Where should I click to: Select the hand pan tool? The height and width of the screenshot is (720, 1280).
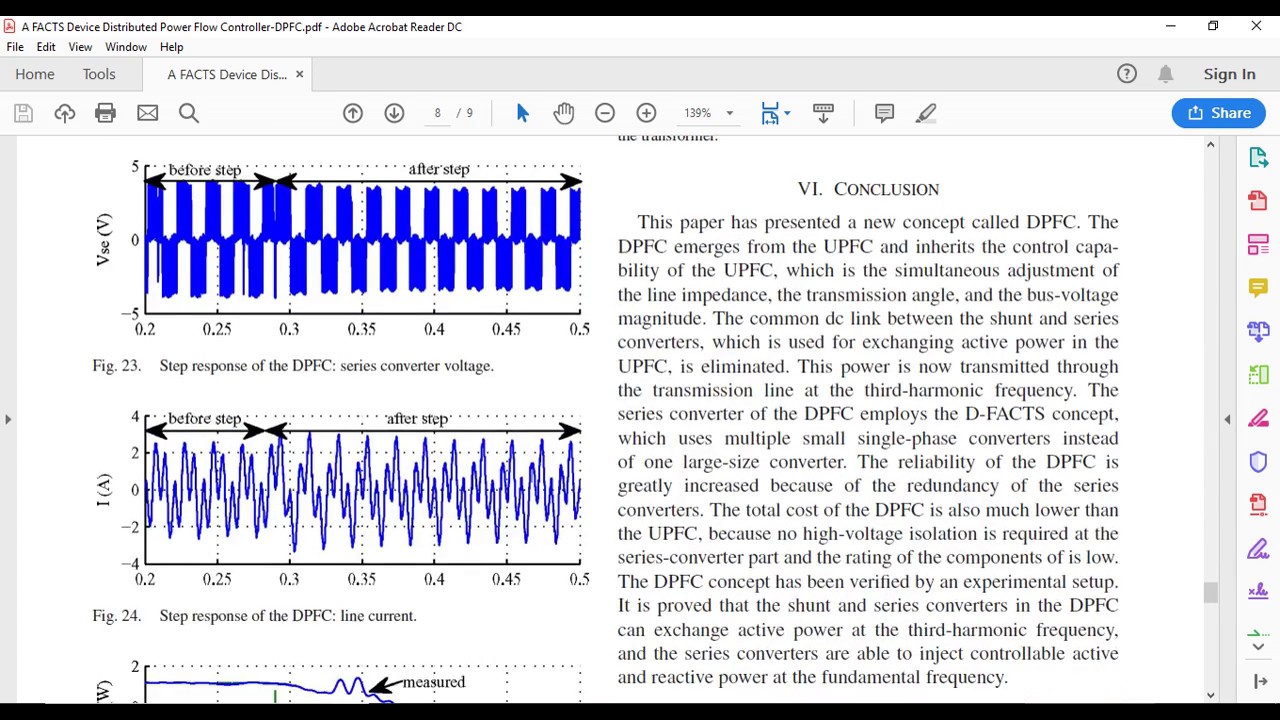pos(564,113)
